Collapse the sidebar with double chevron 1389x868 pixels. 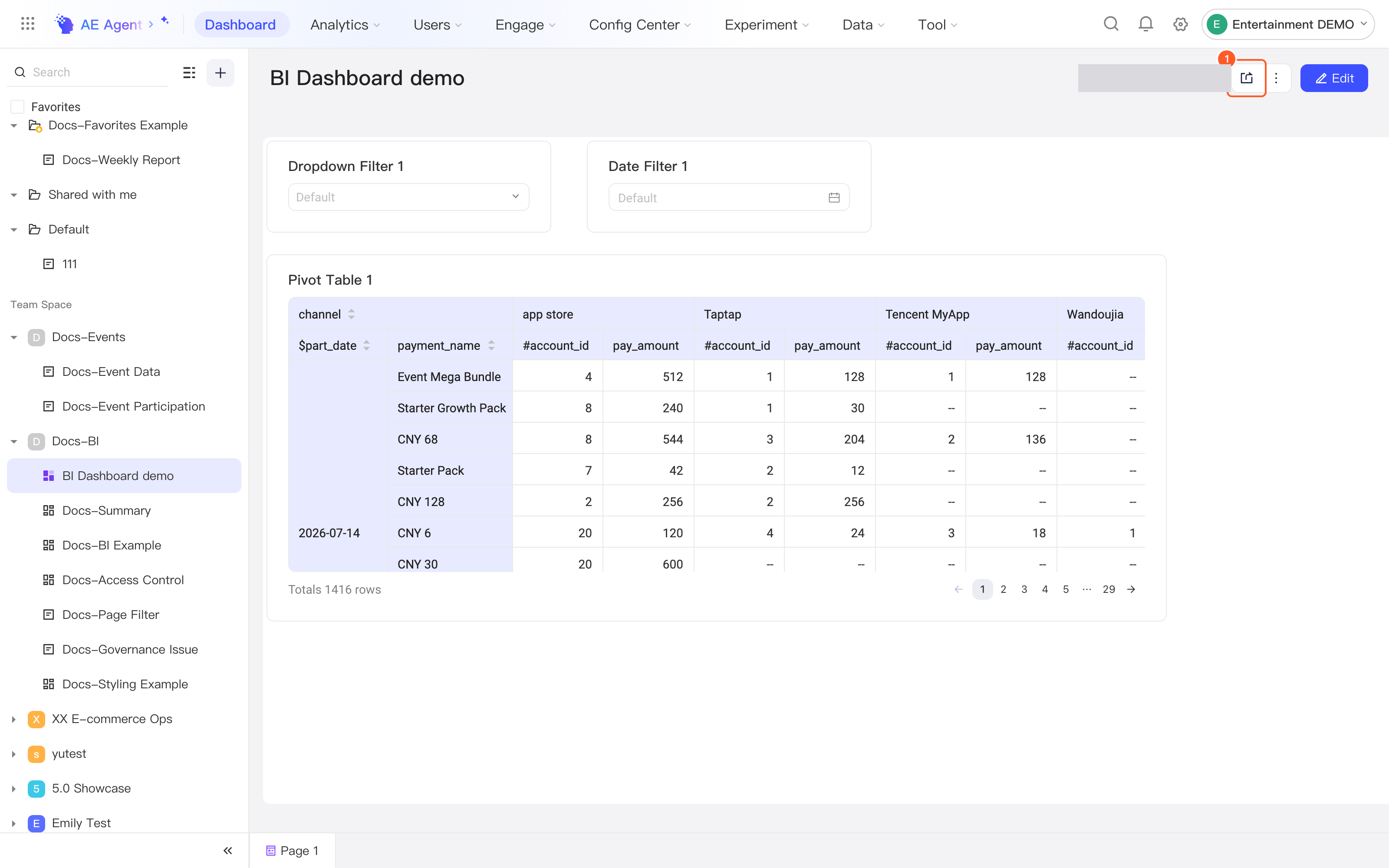coord(228,850)
